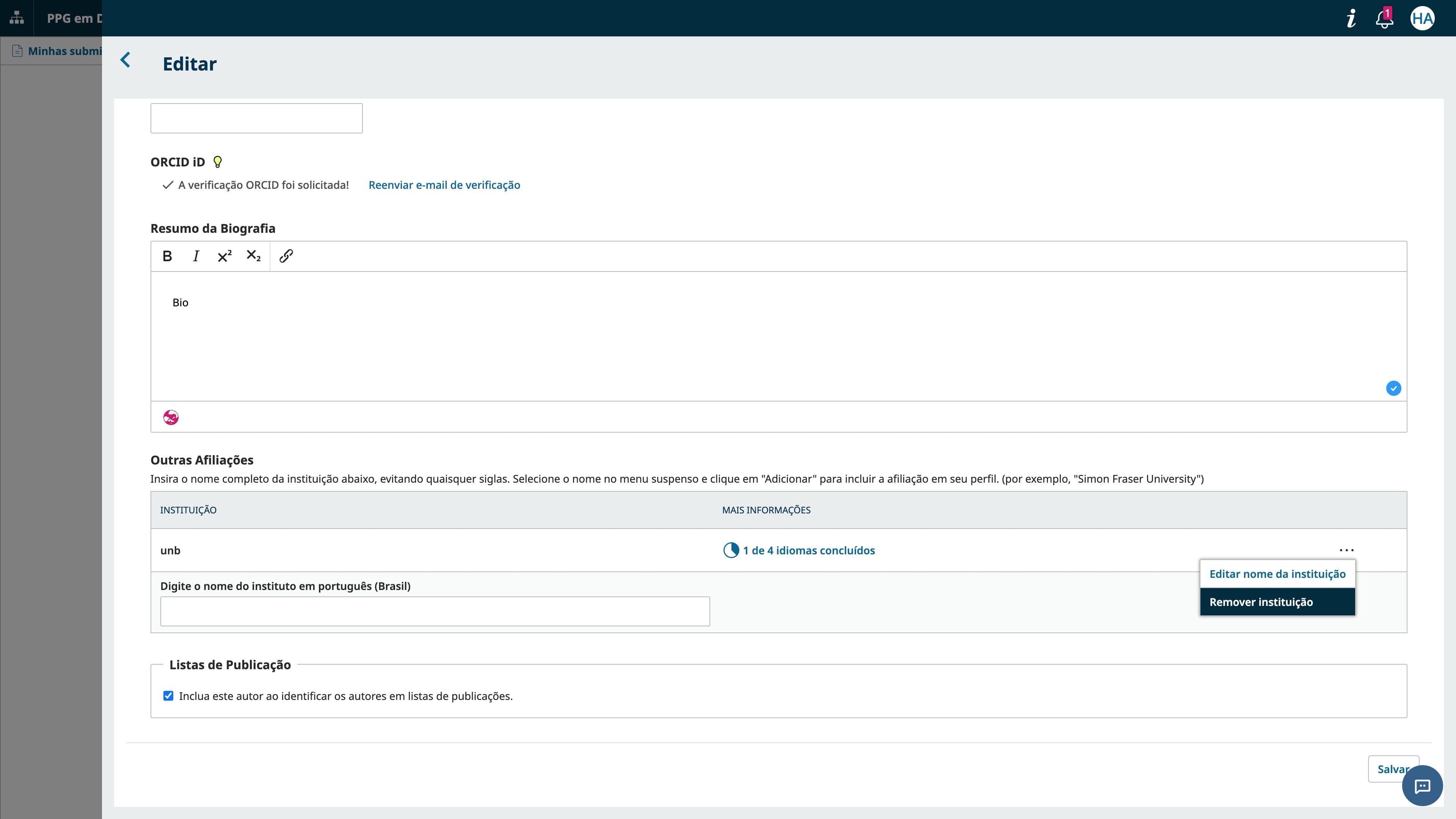Image resolution: width=1456 pixels, height=819 pixels.
Task: Click the Italic formatting icon
Action: (x=196, y=256)
